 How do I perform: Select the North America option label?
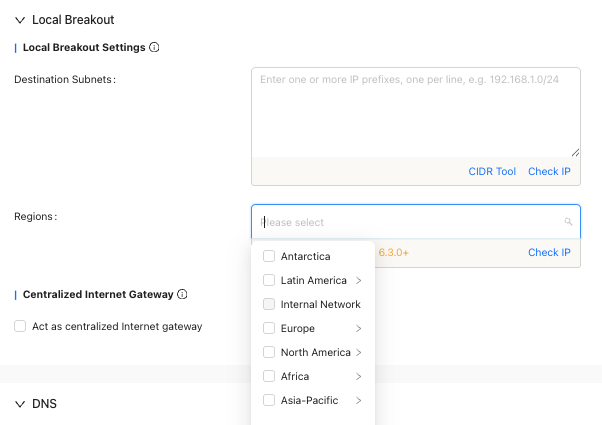point(316,352)
